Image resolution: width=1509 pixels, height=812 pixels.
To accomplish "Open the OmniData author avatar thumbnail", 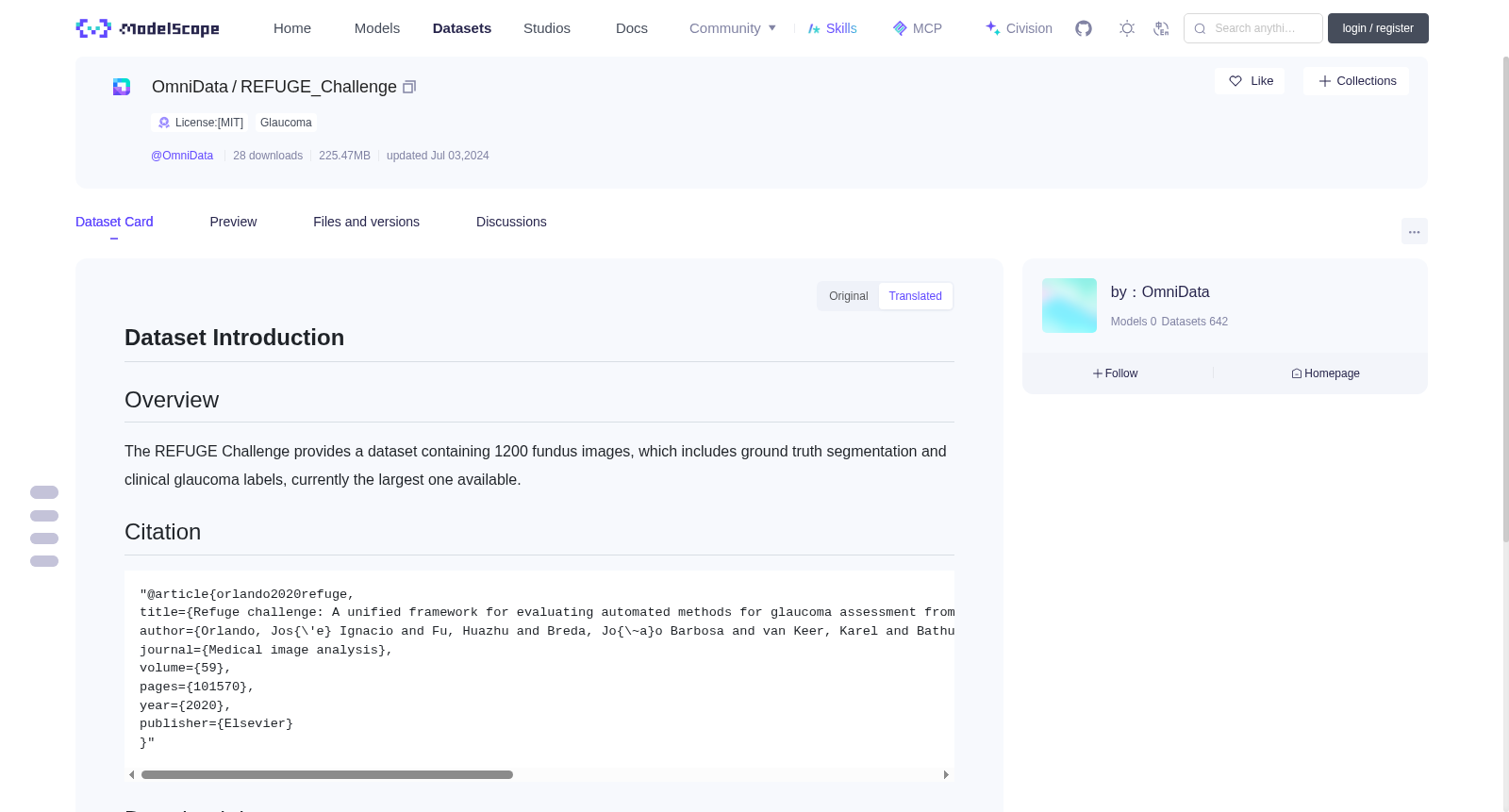I will coord(1070,306).
